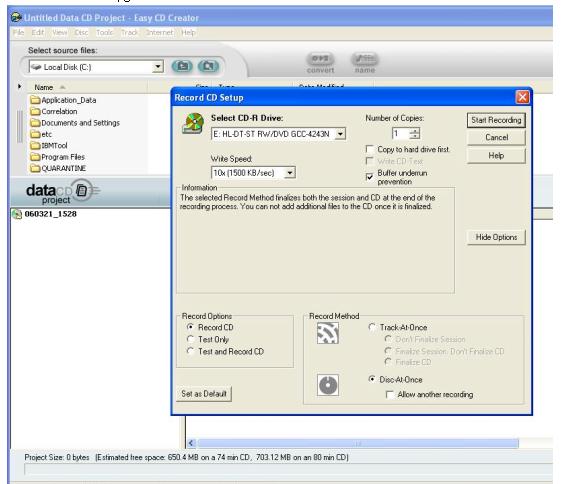The height and width of the screenshot is (484, 572).
Task: Click the Easy CD Creator title icon
Action: pos(16,17)
